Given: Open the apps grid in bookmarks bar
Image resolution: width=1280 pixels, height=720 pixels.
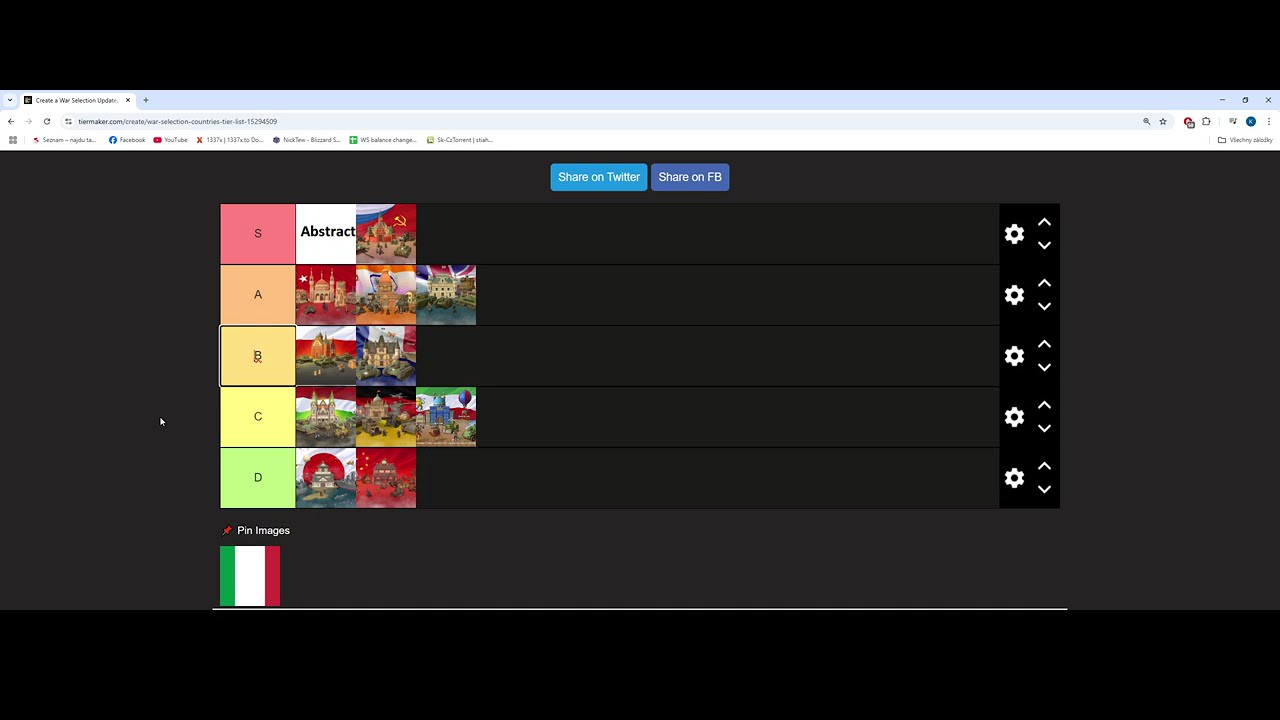Looking at the screenshot, I should pos(13,140).
